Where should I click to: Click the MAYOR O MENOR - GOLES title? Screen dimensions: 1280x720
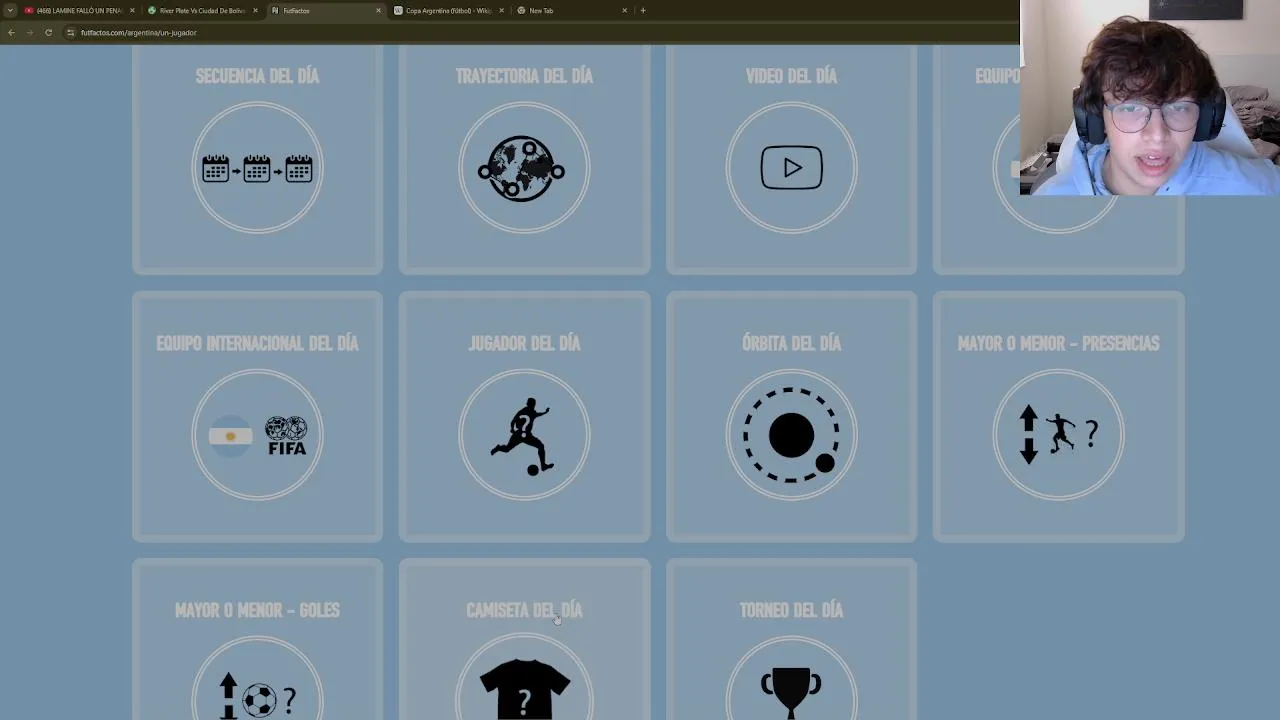[x=257, y=610]
